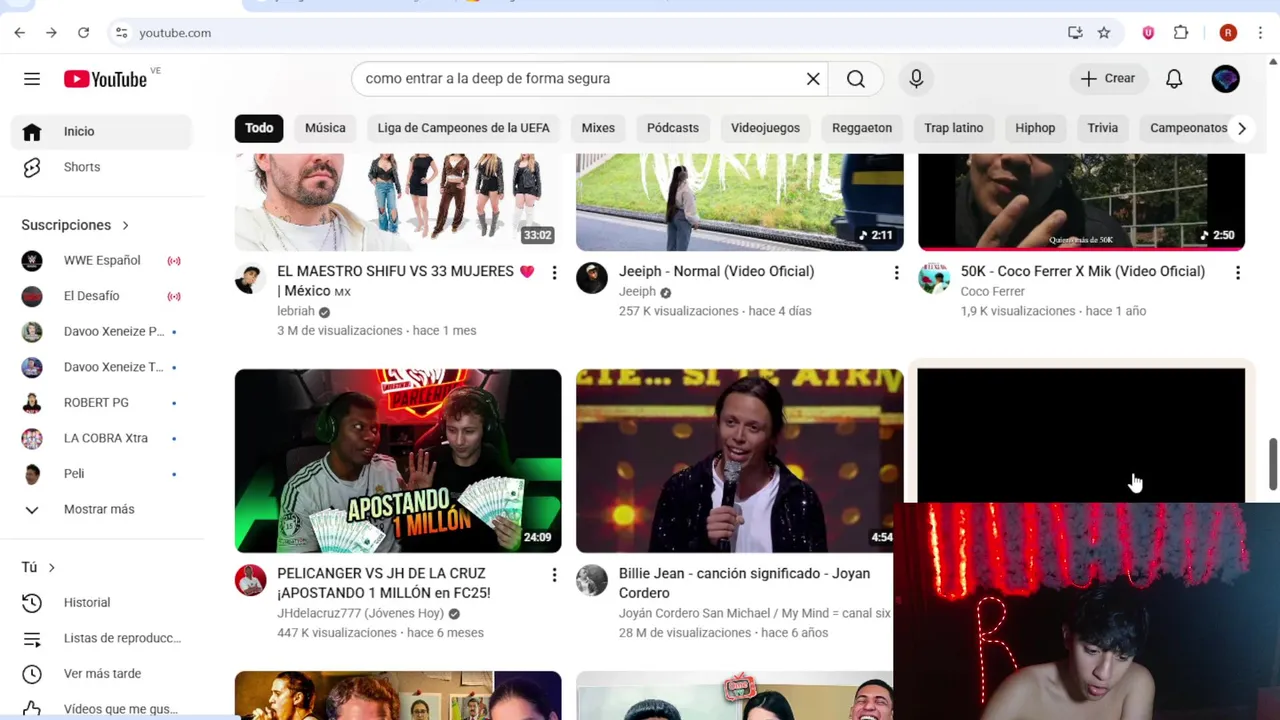Bookmark this page with the star
1280x720 pixels.
point(1104,33)
